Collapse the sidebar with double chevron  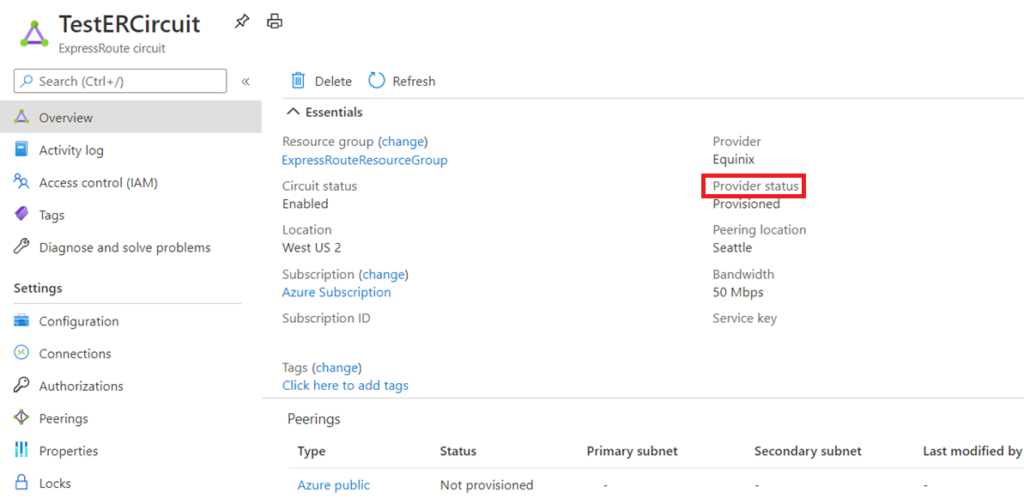coord(246,82)
